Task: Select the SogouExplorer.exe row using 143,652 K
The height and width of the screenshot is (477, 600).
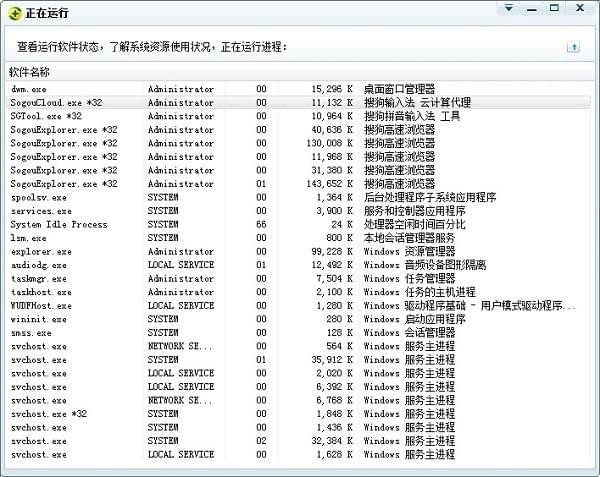Action: [300, 184]
